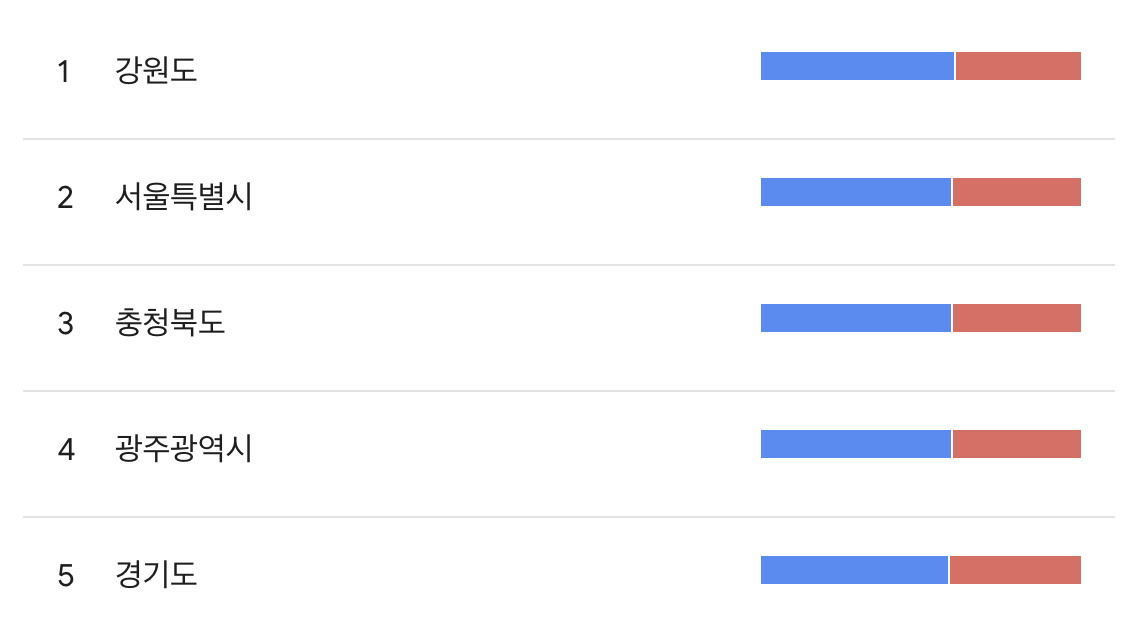Click the red bar segment for 강원도

point(1018,66)
